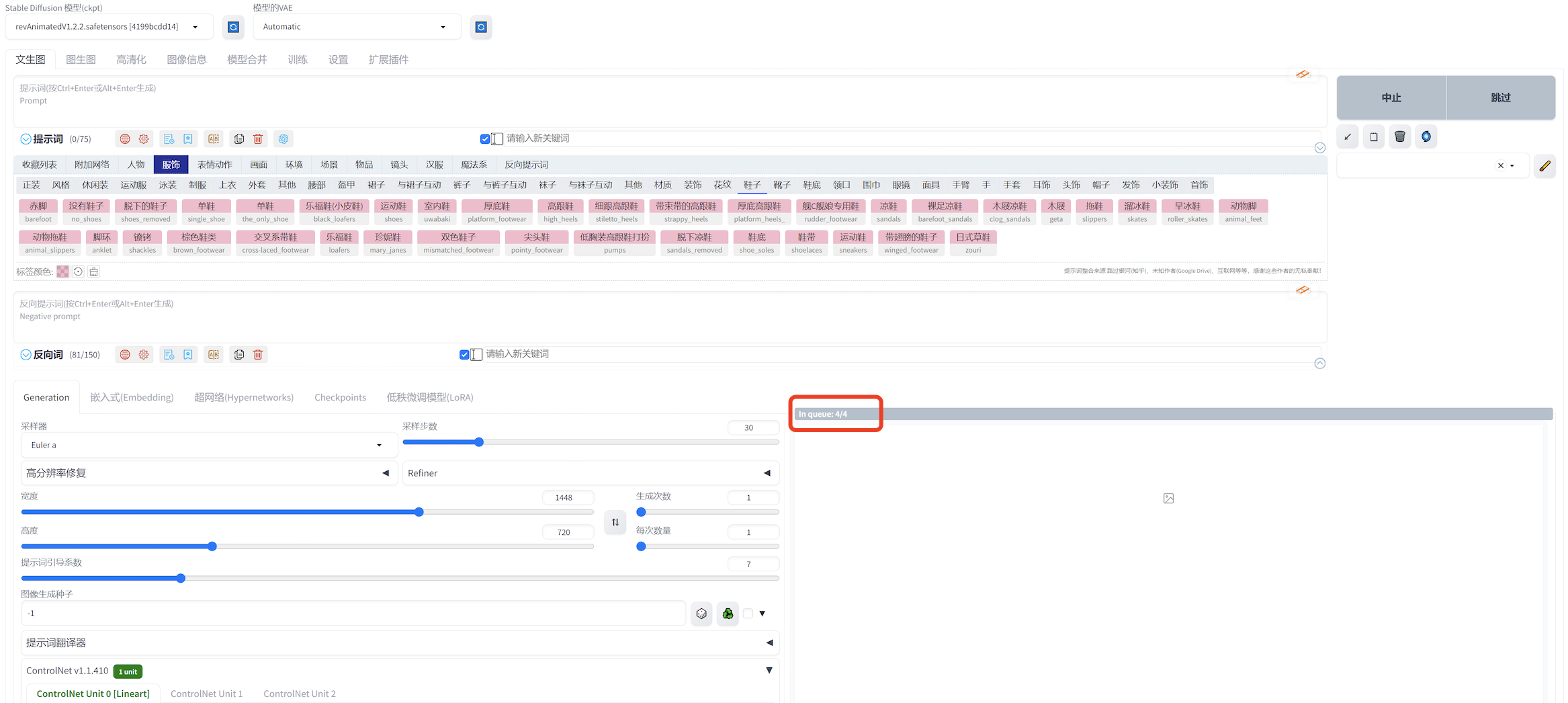Click the translate icon in 反向词 toolbar
Viewport: 1568px width, 703px height.
coord(214,355)
